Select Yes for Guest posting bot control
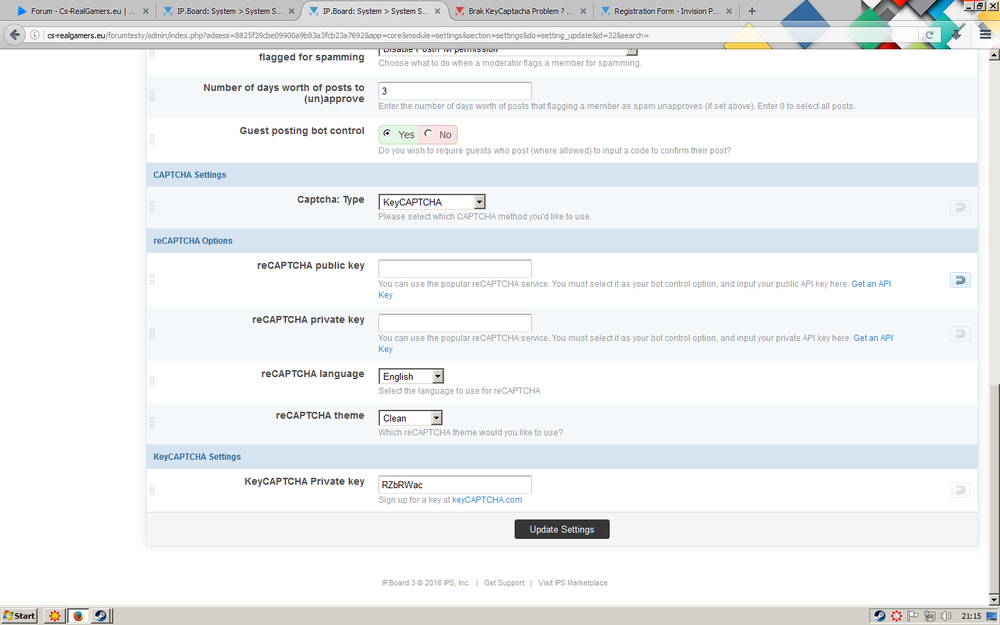 [x=387, y=134]
